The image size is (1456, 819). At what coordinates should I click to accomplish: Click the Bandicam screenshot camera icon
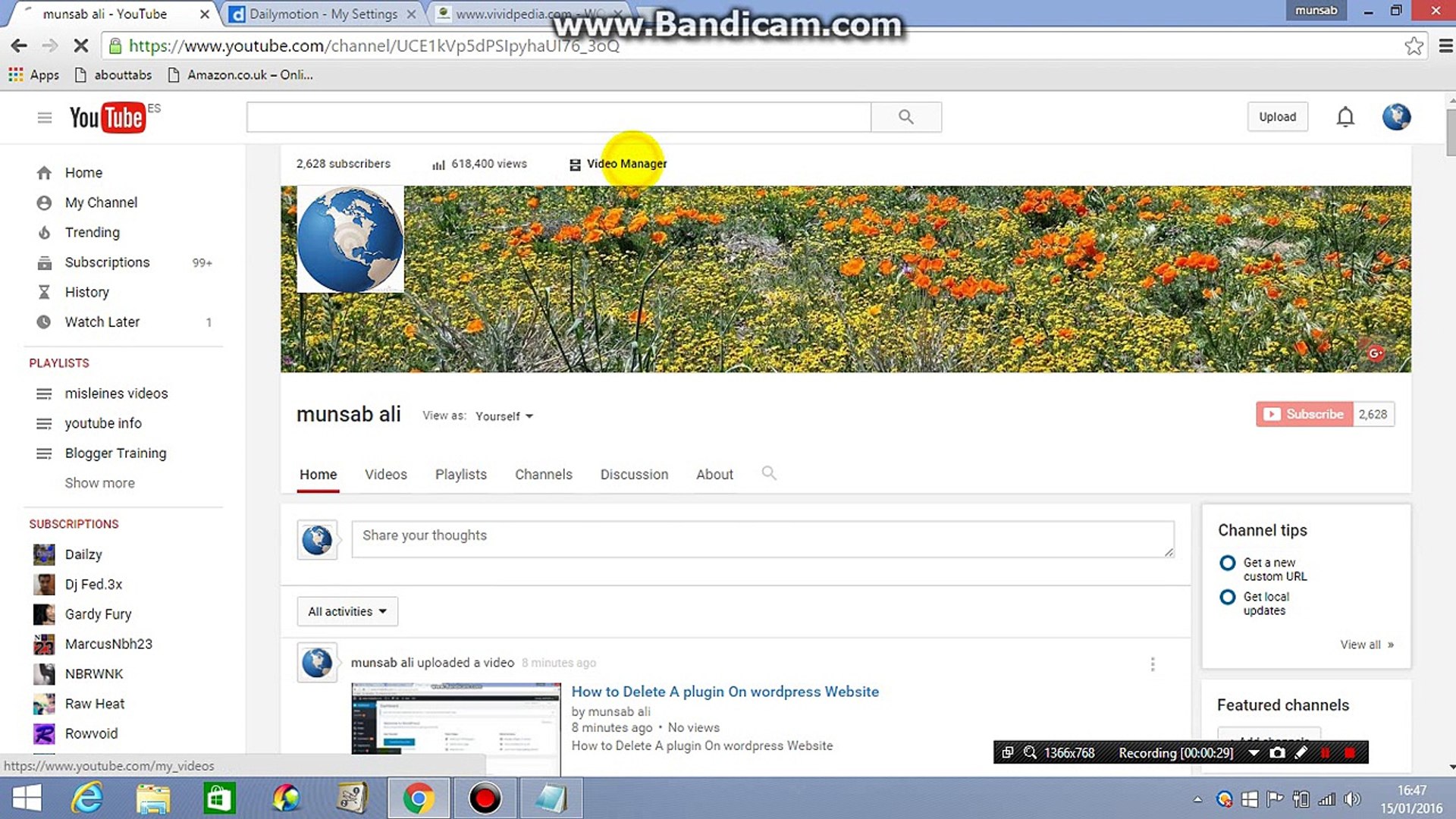click(1278, 752)
